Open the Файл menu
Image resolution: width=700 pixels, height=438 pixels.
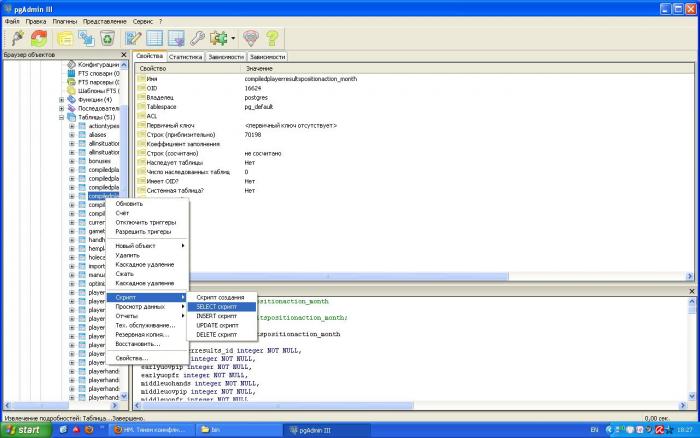tap(12, 21)
